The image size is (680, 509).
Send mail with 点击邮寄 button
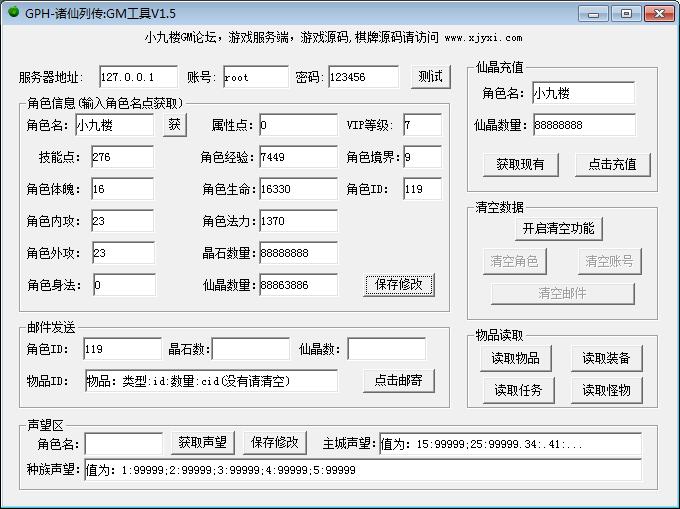(x=398, y=381)
